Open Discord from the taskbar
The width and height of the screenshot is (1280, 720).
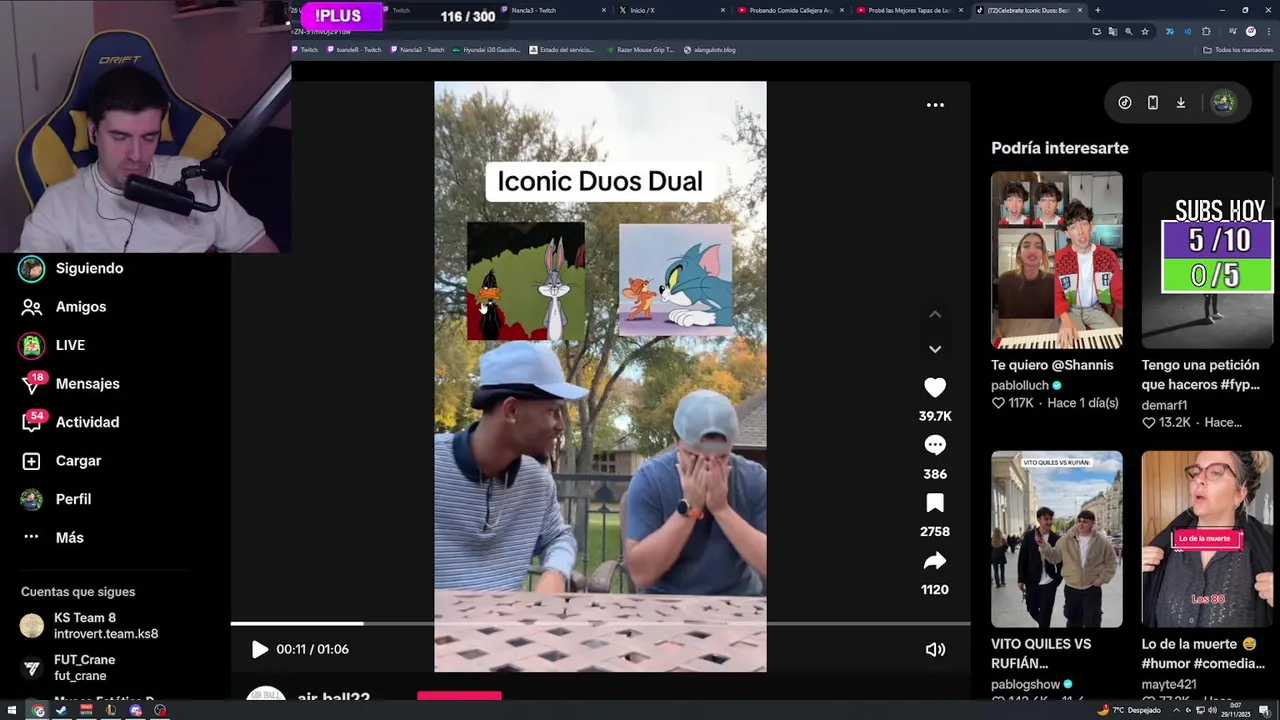136,710
